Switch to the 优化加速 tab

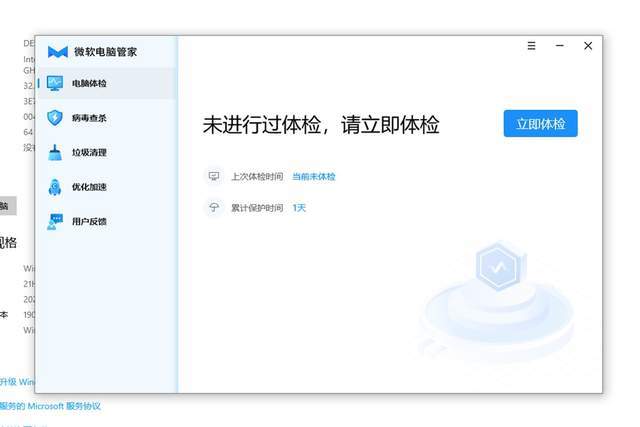click(x=107, y=187)
